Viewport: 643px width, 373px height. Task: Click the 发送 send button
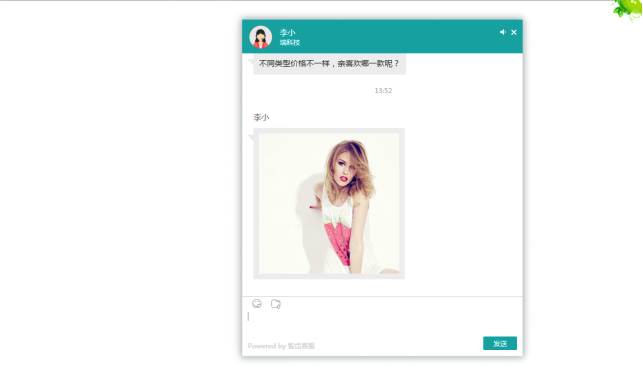point(500,343)
